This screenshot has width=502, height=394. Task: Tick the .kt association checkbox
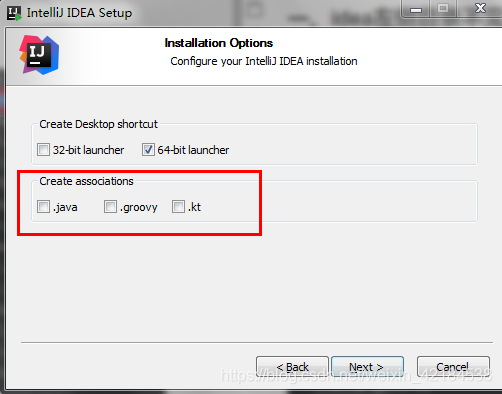click(178, 207)
